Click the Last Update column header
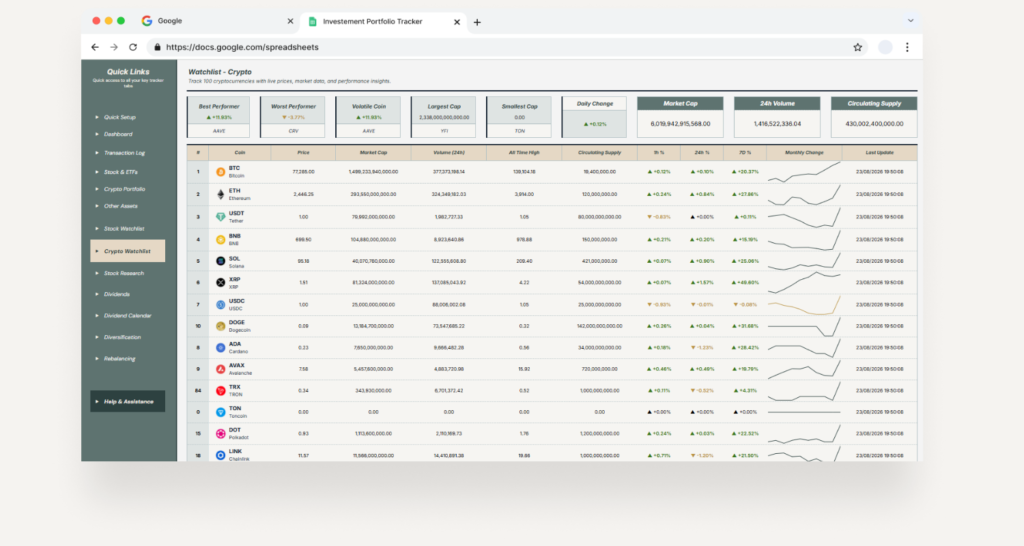The width and height of the screenshot is (1024, 546). pyautogui.click(x=880, y=153)
